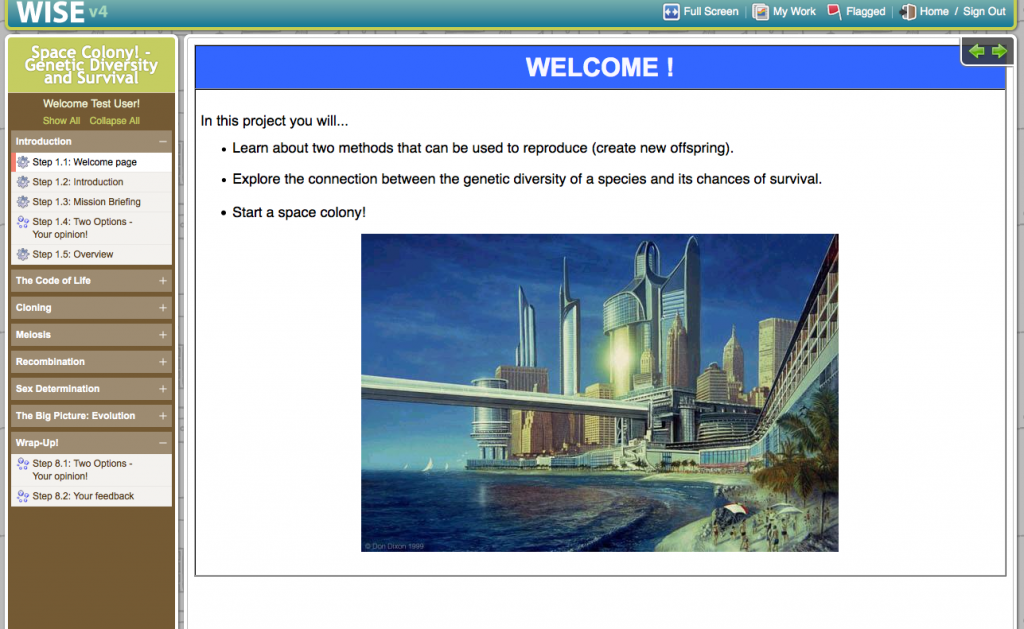This screenshot has width=1024, height=629.
Task: Click the Full Screen link text
Action: coord(711,12)
